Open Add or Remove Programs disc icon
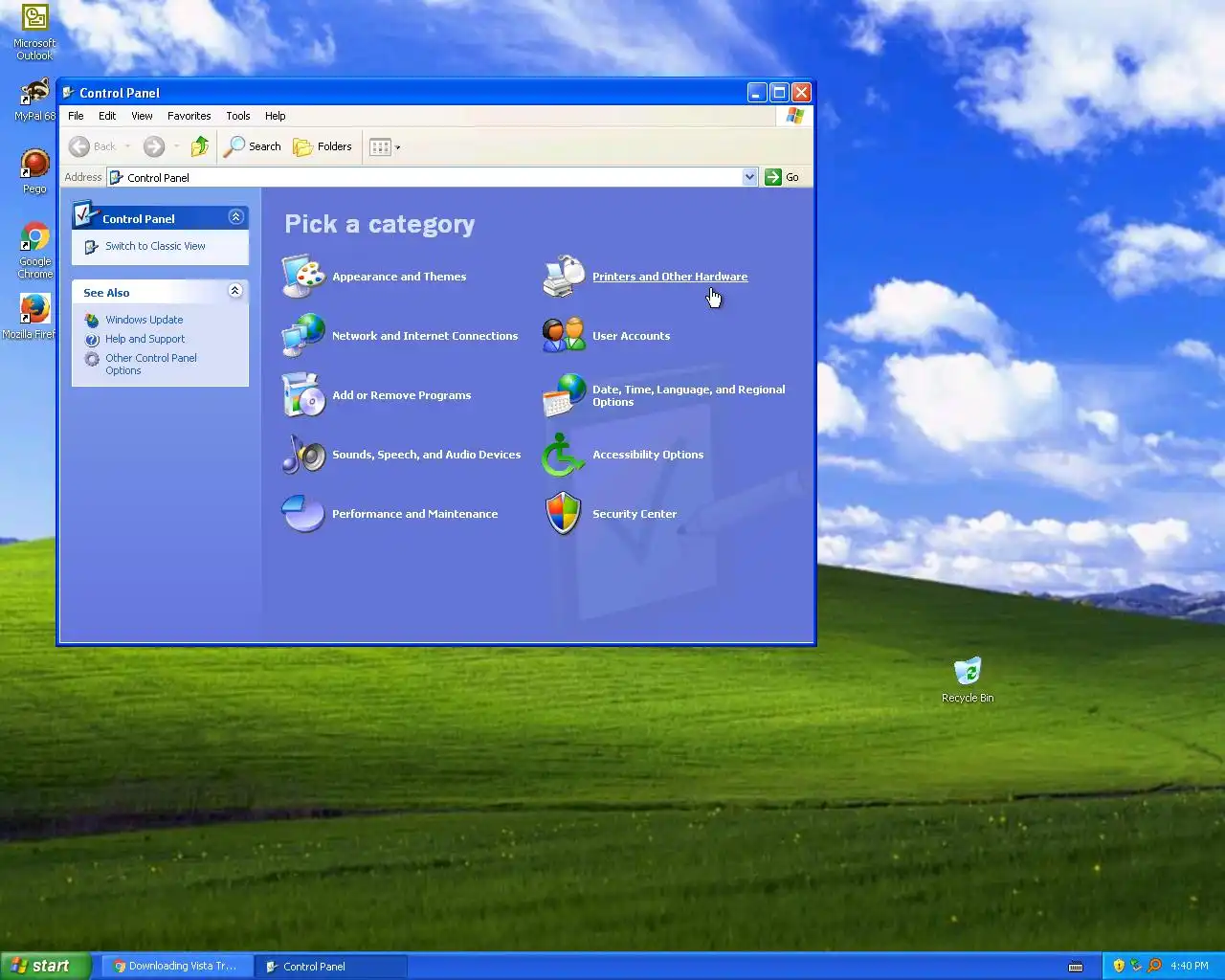The height and width of the screenshot is (980, 1225). (303, 395)
